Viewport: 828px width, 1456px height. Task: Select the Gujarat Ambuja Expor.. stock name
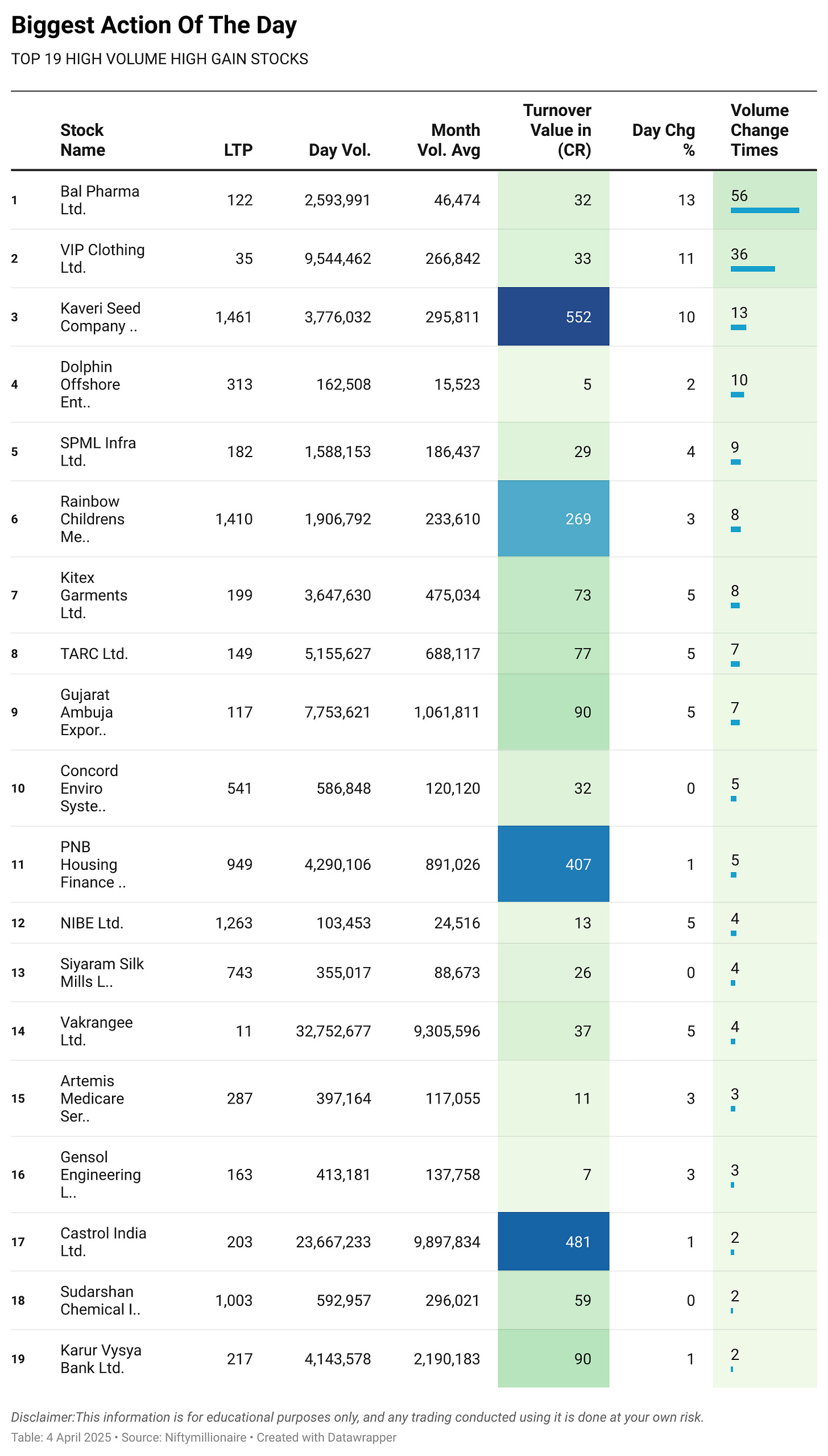[x=86, y=712]
